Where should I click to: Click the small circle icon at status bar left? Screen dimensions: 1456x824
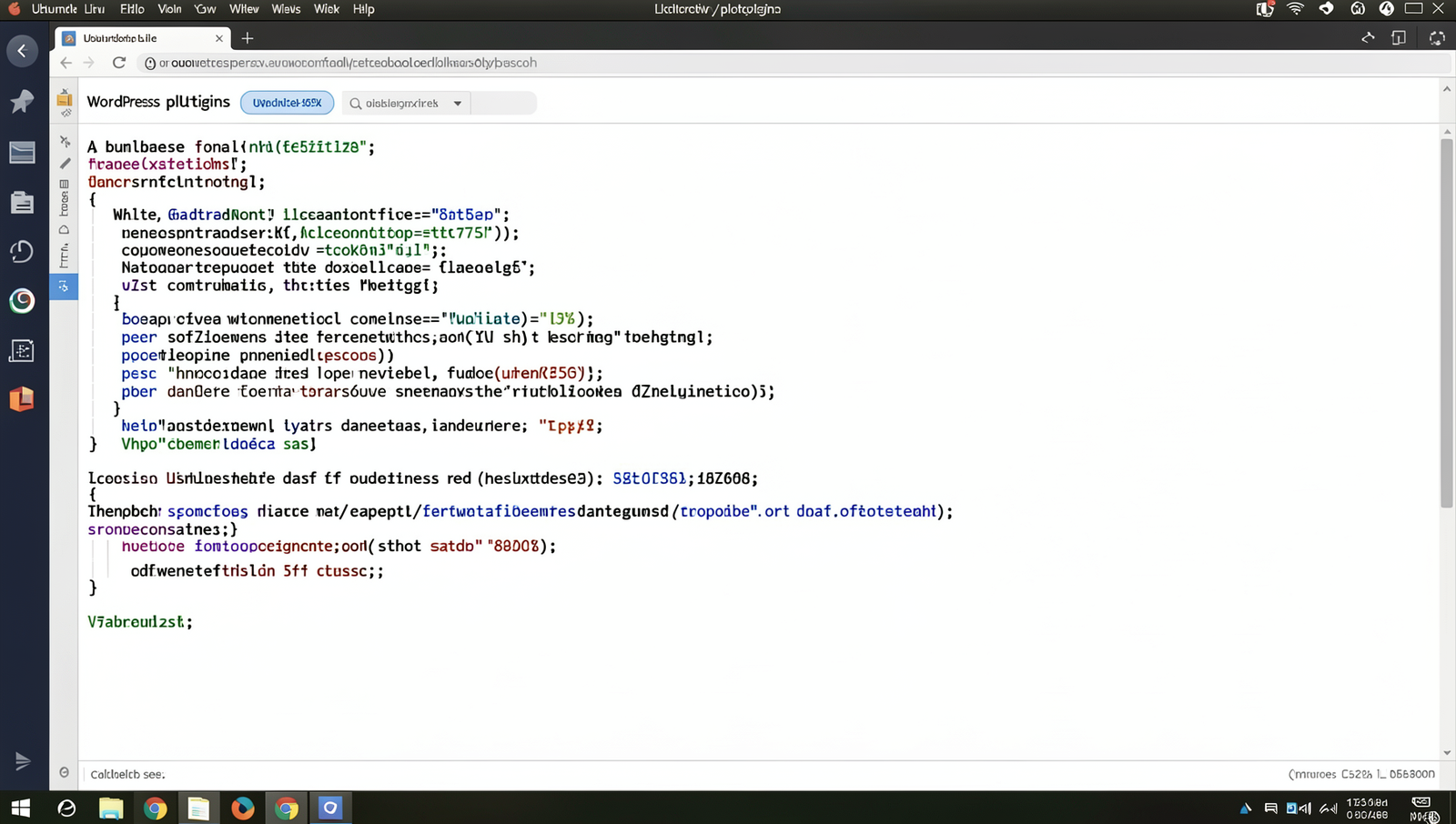pyautogui.click(x=64, y=773)
